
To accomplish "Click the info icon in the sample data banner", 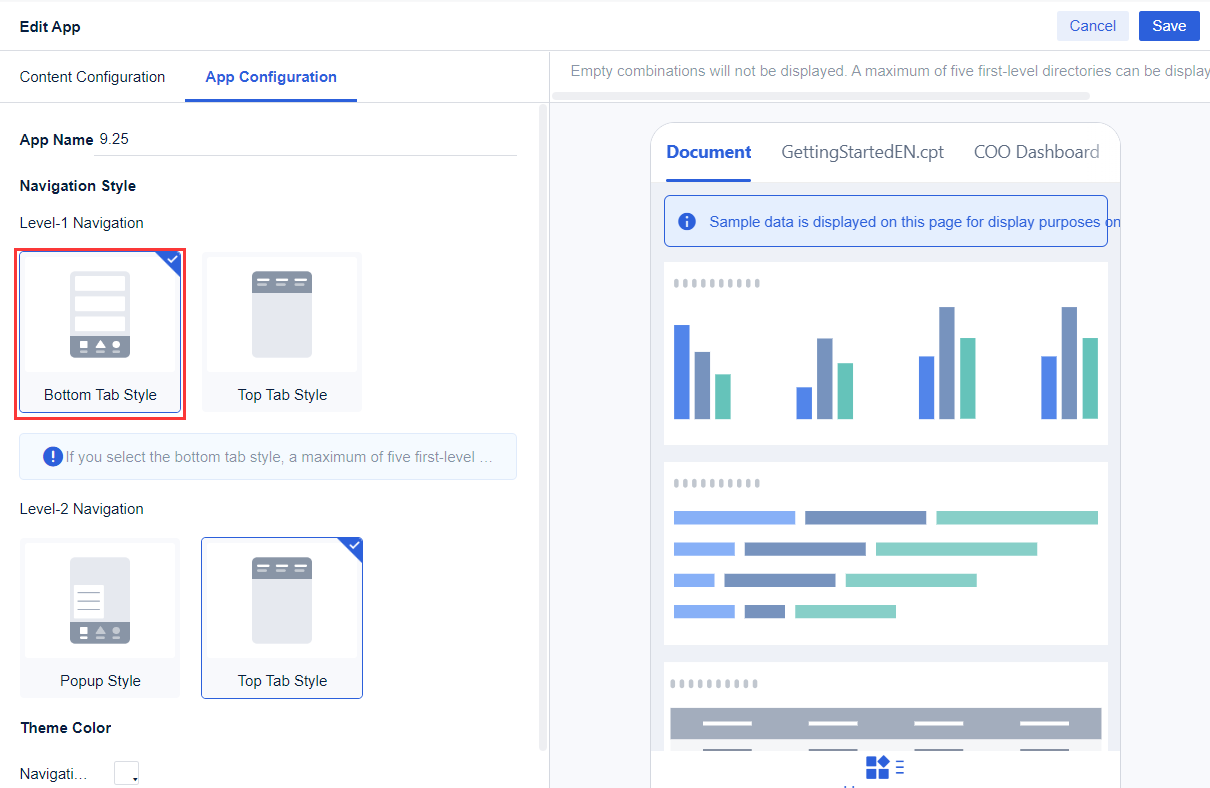I will (x=687, y=221).
